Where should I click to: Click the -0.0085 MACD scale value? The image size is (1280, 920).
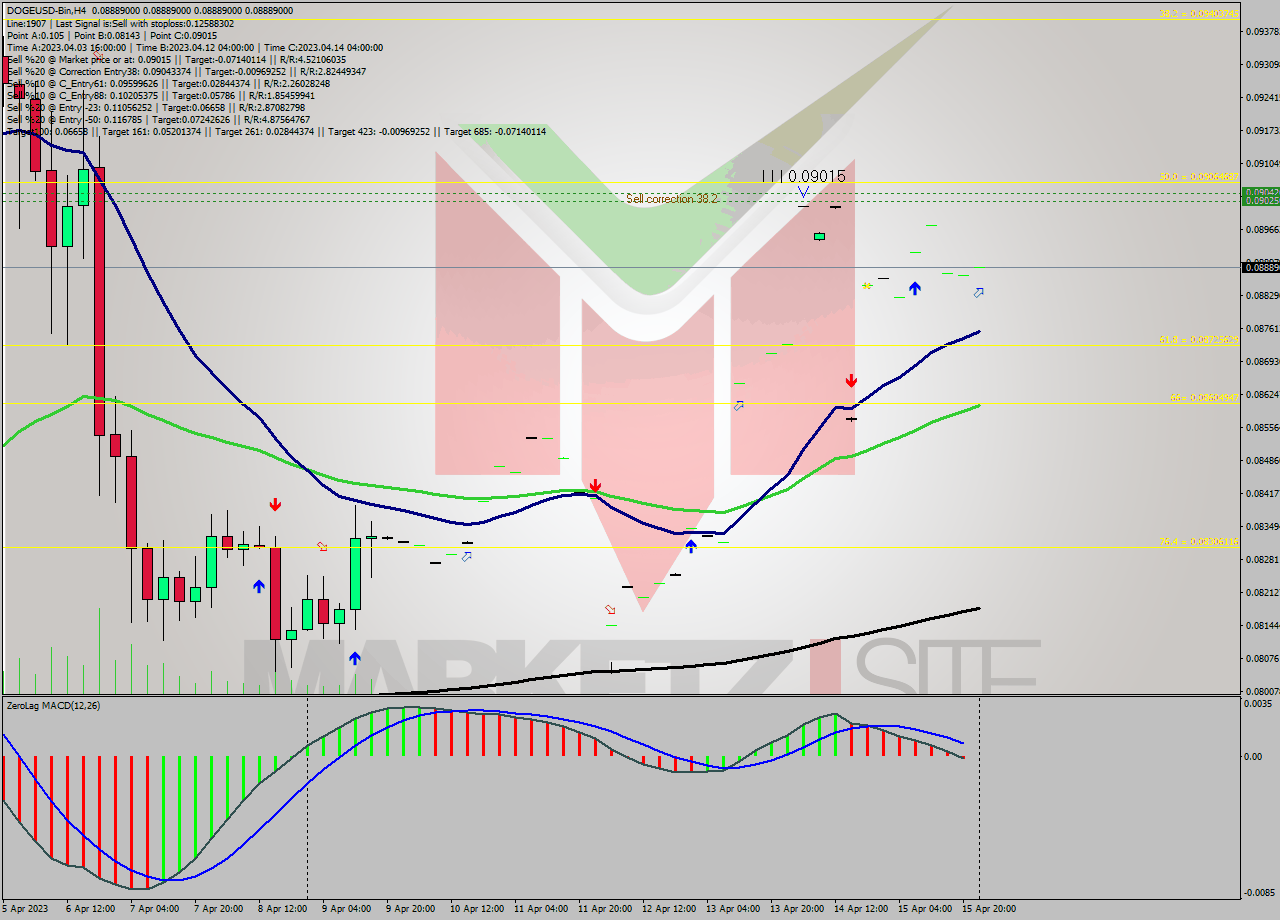point(1258,893)
